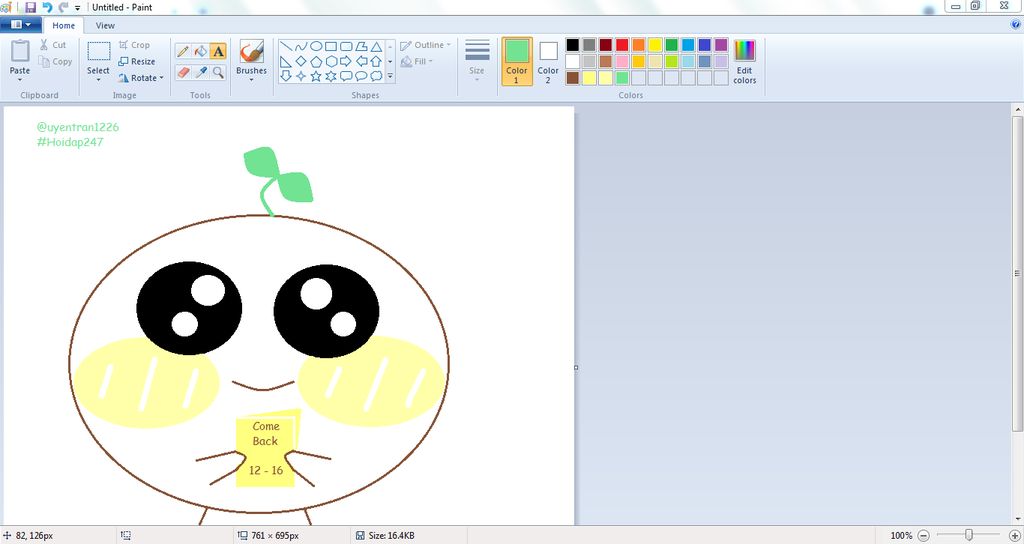Image resolution: width=1024 pixels, height=544 pixels.
Task: Pick the Rounded rectangle shape
Action: coord(346,46)
